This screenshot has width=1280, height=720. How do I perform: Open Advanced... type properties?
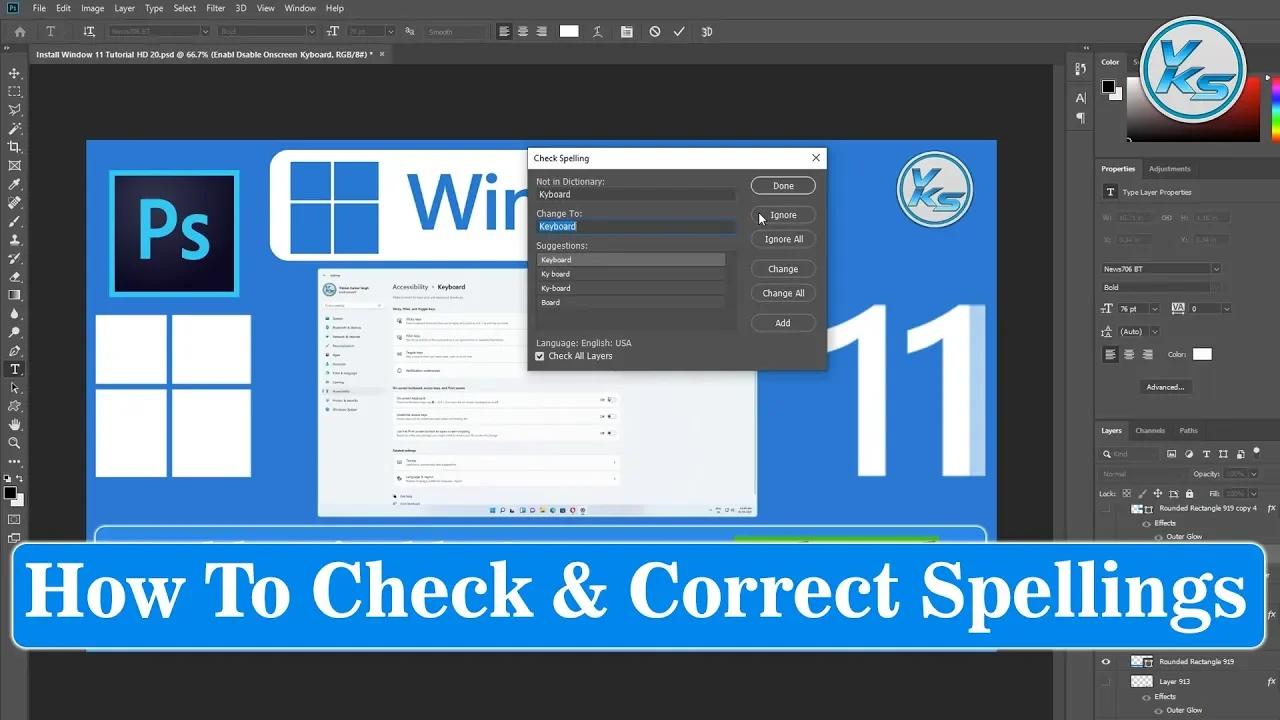(1165, 387)
